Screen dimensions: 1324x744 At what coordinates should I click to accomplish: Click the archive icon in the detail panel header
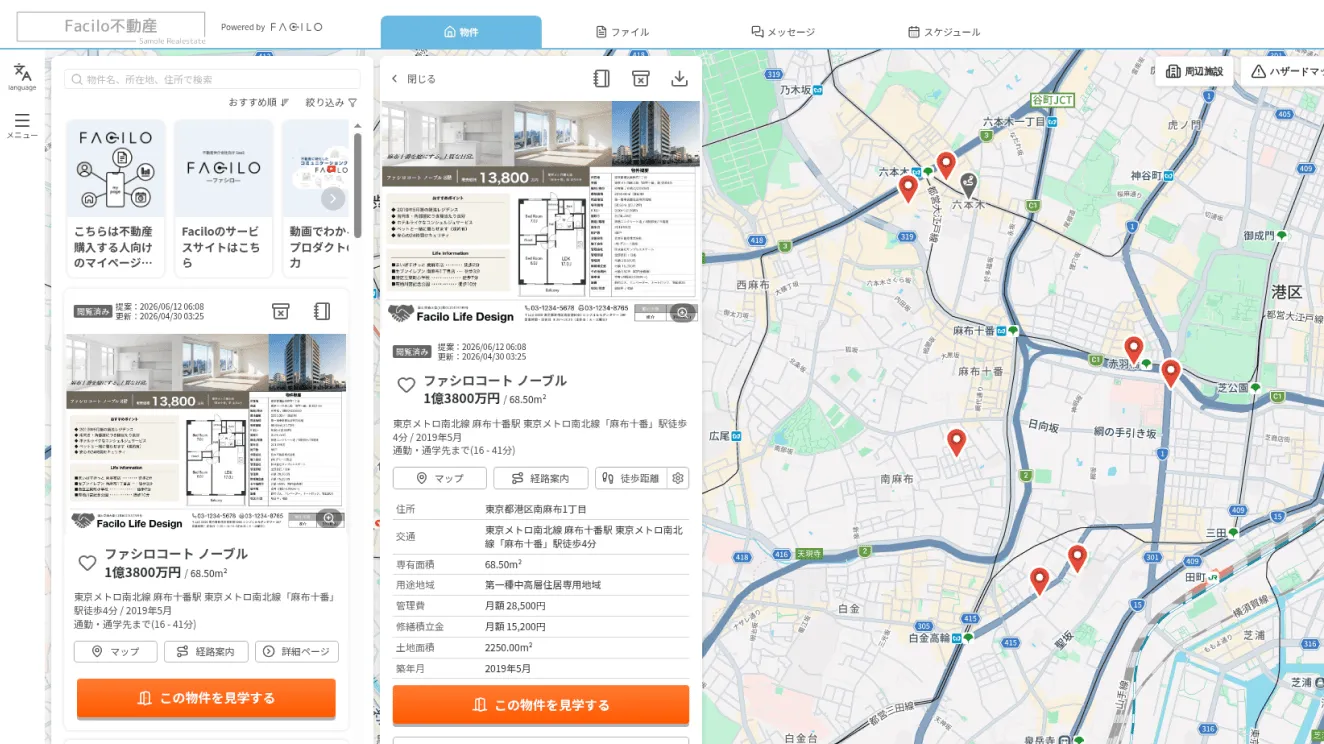pos(640,78)
